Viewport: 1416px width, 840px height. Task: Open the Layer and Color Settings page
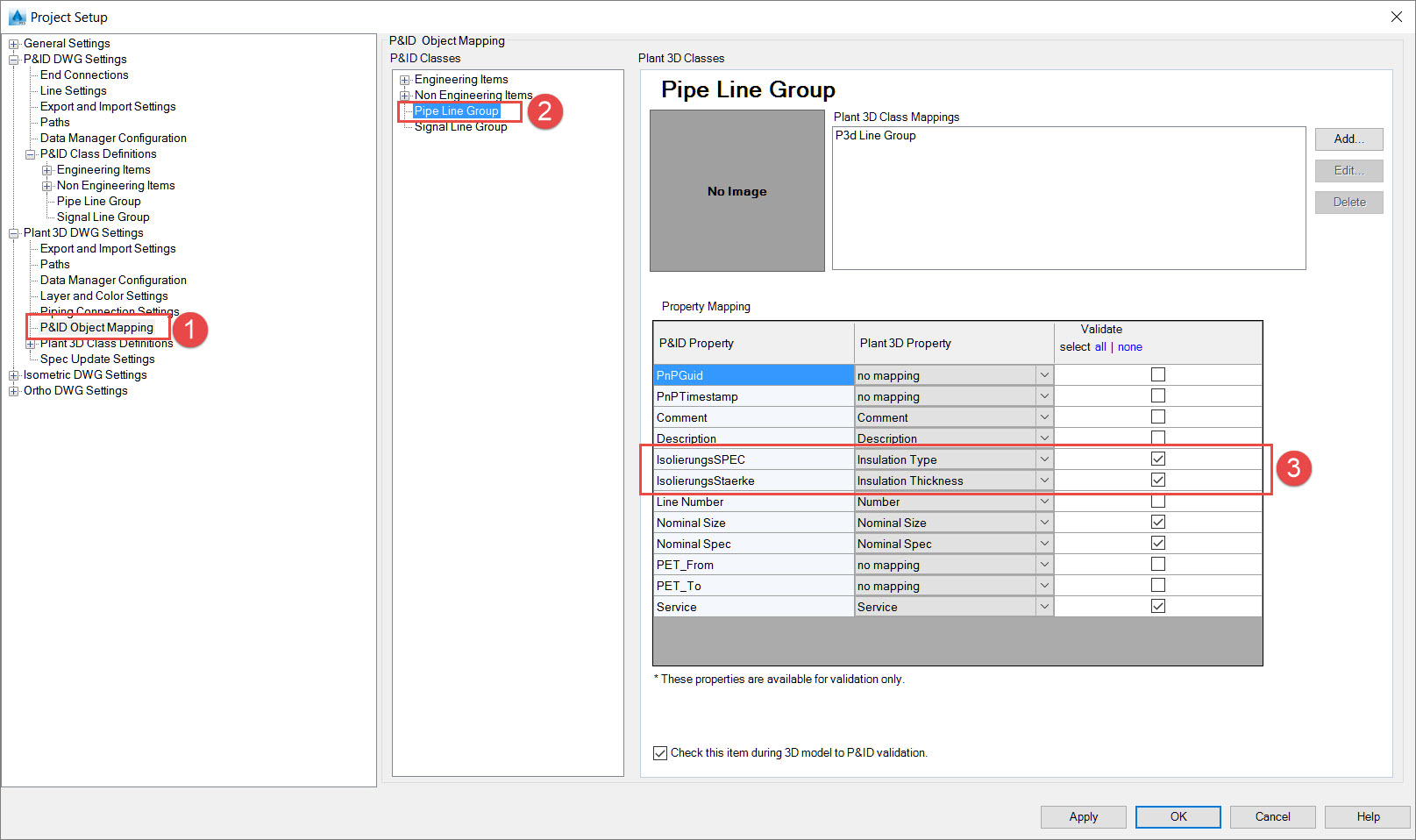(x=103, y=295)
